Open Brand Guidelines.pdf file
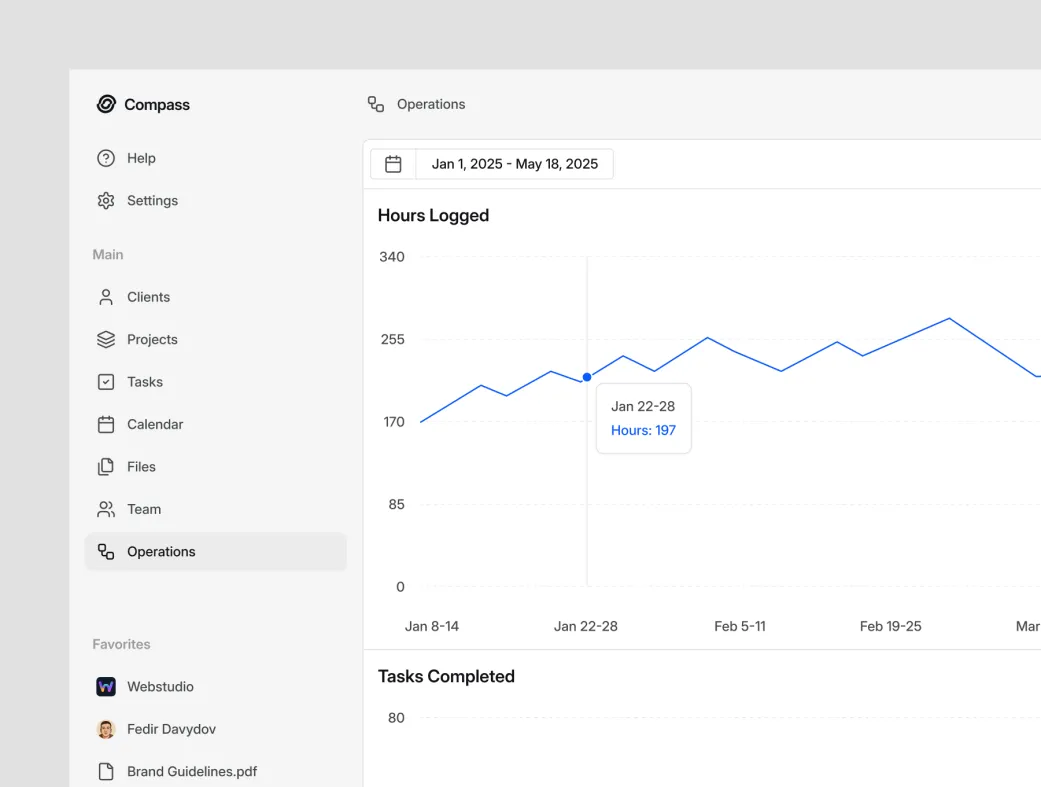This screenshot has width=1041, height=787. 191,772
